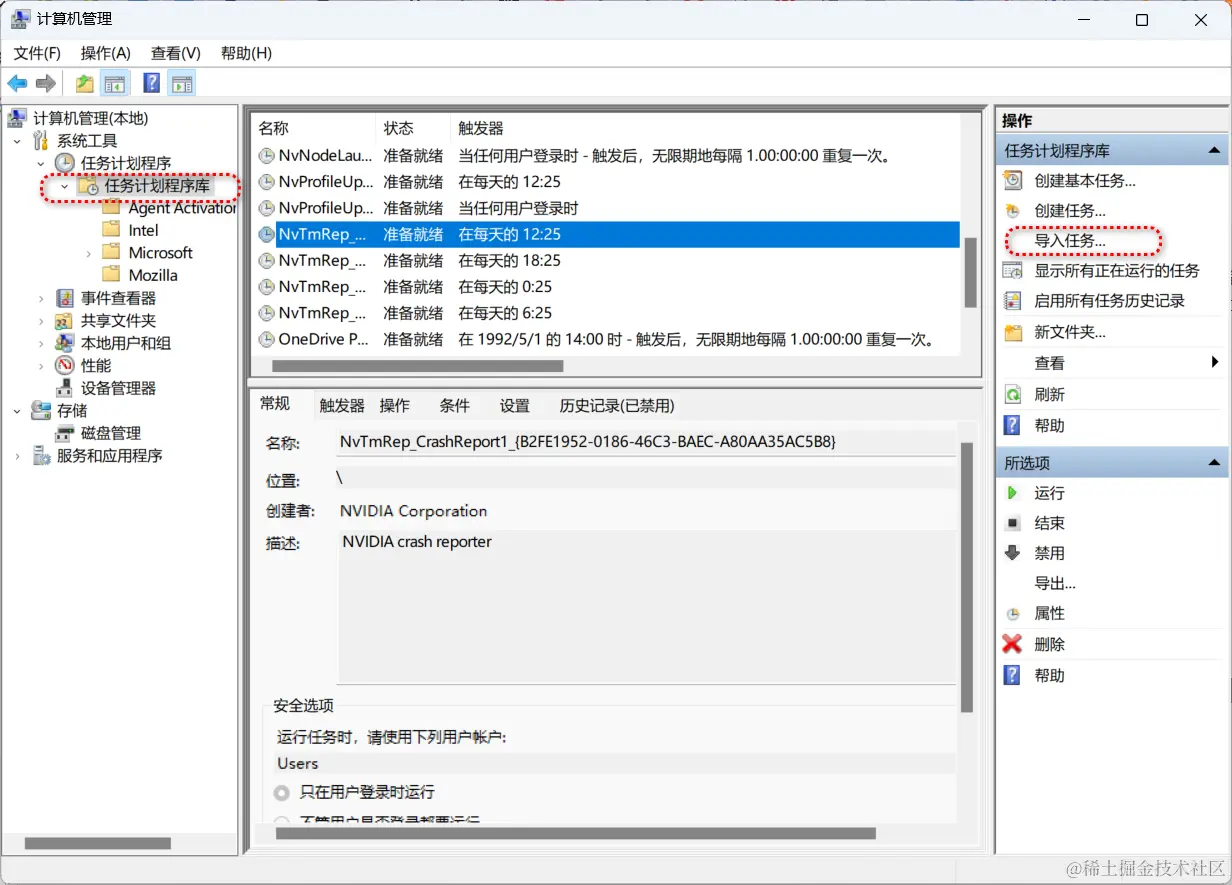Image resolution: width=1232 pixels, height=885 pixels.
Task: Switch to the 条件 tab
Action: [454, 405]
